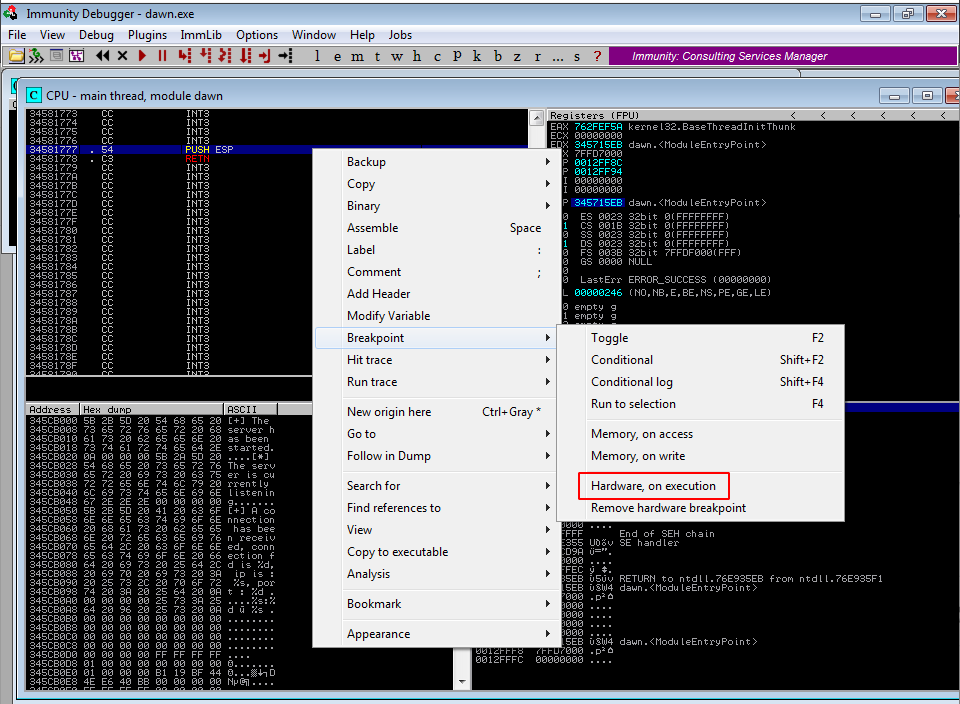This screenshot has height=704, width=960.
Task: Expand the Search for submenu
Action: (435, 486)
